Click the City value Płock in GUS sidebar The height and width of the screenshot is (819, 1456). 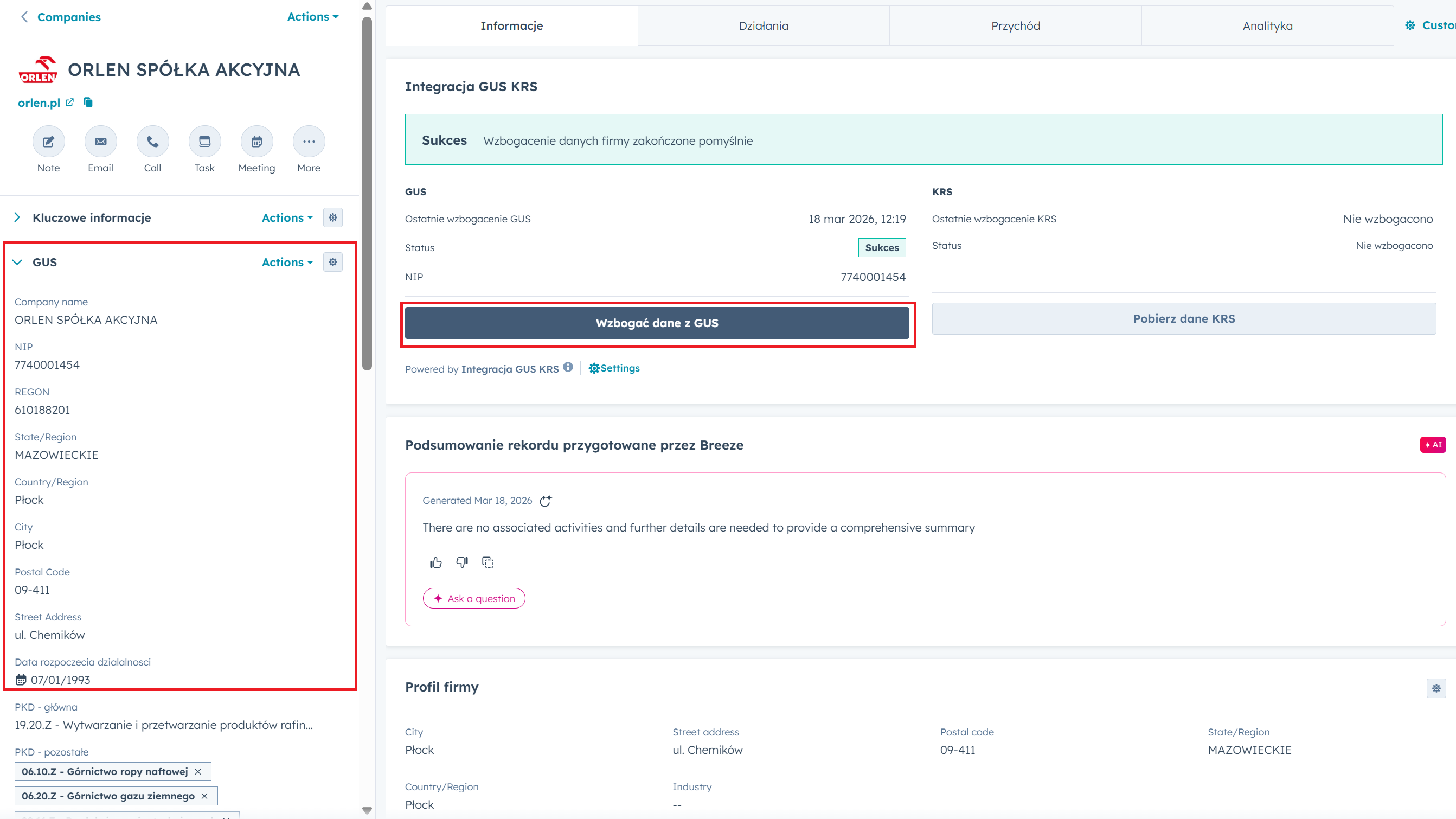[x=29, y=545]
